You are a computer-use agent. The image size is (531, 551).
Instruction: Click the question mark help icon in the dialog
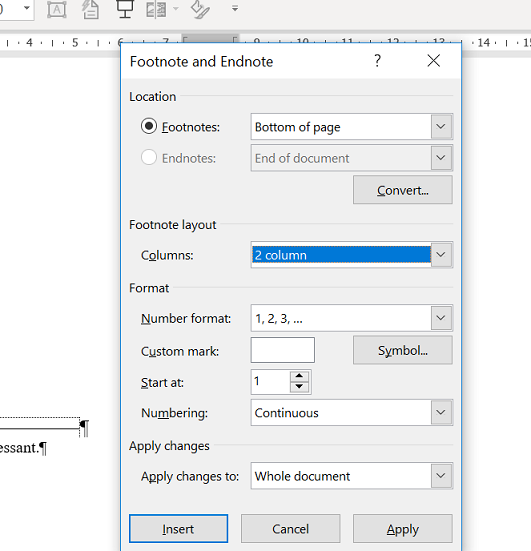(x=377, y=61)
